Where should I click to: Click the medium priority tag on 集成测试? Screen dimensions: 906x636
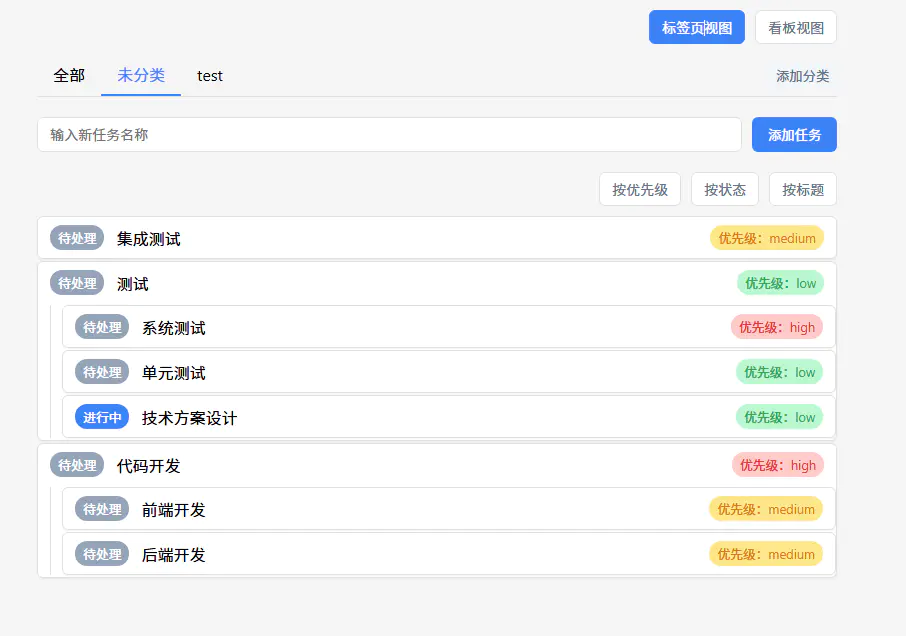(x=766, y=238)
